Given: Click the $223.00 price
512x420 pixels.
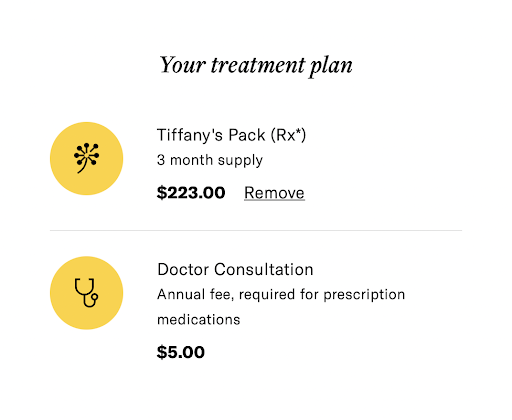Looking at the screenshot, I should click(x=191, y=193).
